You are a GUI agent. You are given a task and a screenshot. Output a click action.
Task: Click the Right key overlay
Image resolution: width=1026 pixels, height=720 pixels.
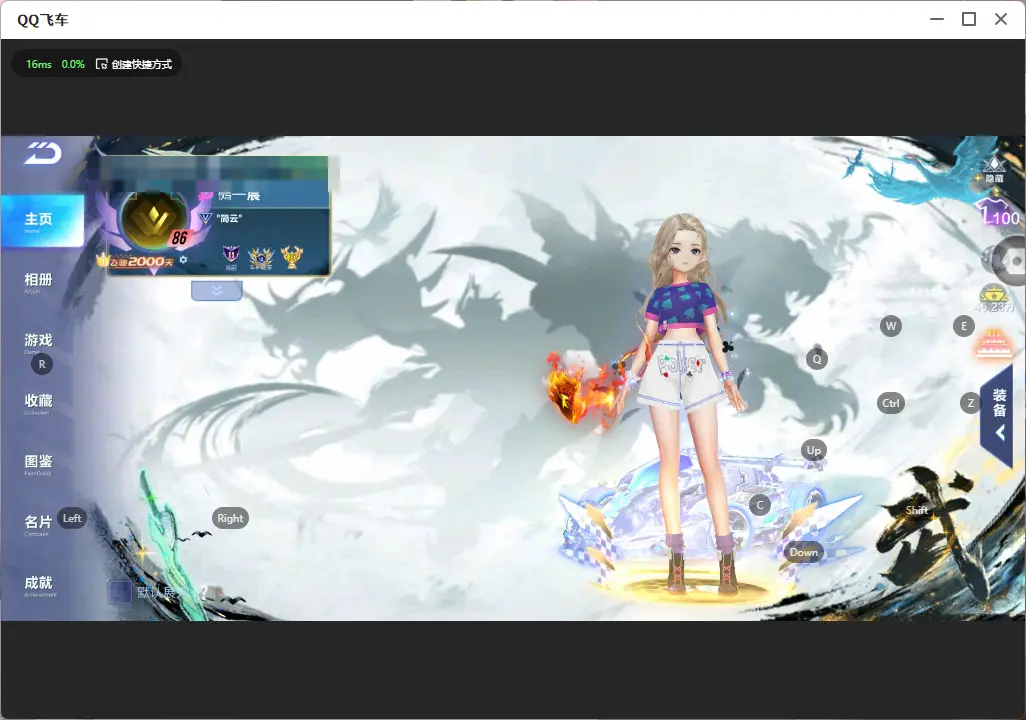point(230,518)
